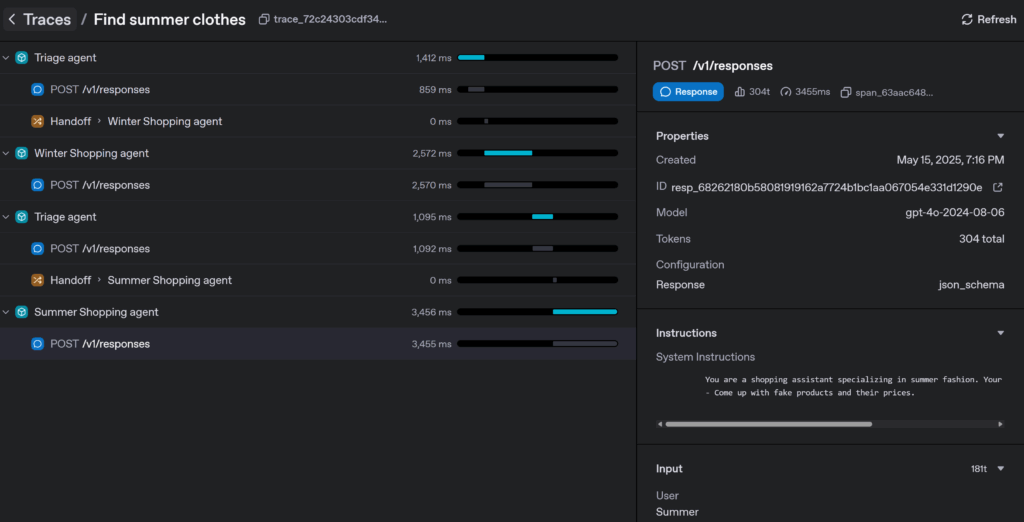
Task: Click the horizontal instructions scrollbar thumb
Action: (x=769, y=424)
